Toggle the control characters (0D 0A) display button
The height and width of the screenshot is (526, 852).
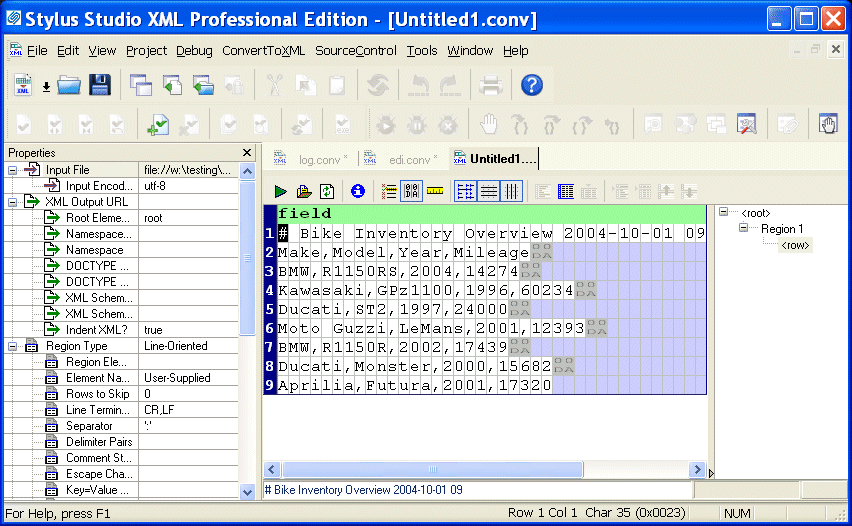411,191
